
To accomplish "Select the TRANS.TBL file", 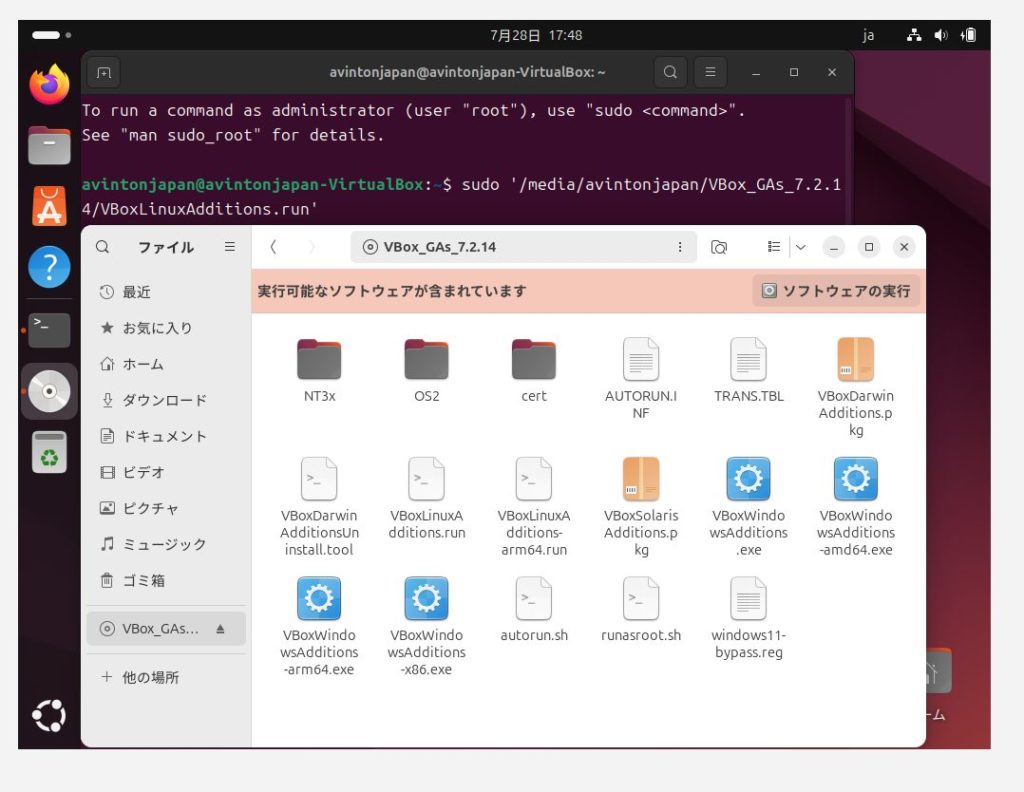I will pos(748,370).
